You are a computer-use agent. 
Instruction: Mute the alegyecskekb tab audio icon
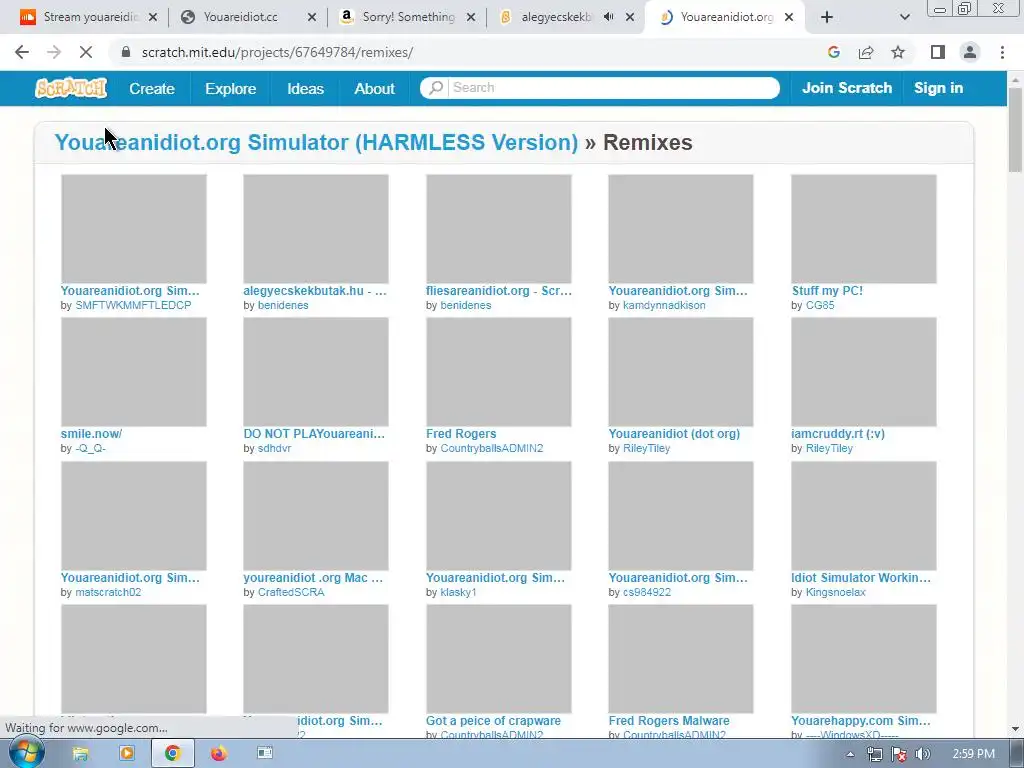pos(608,17)
